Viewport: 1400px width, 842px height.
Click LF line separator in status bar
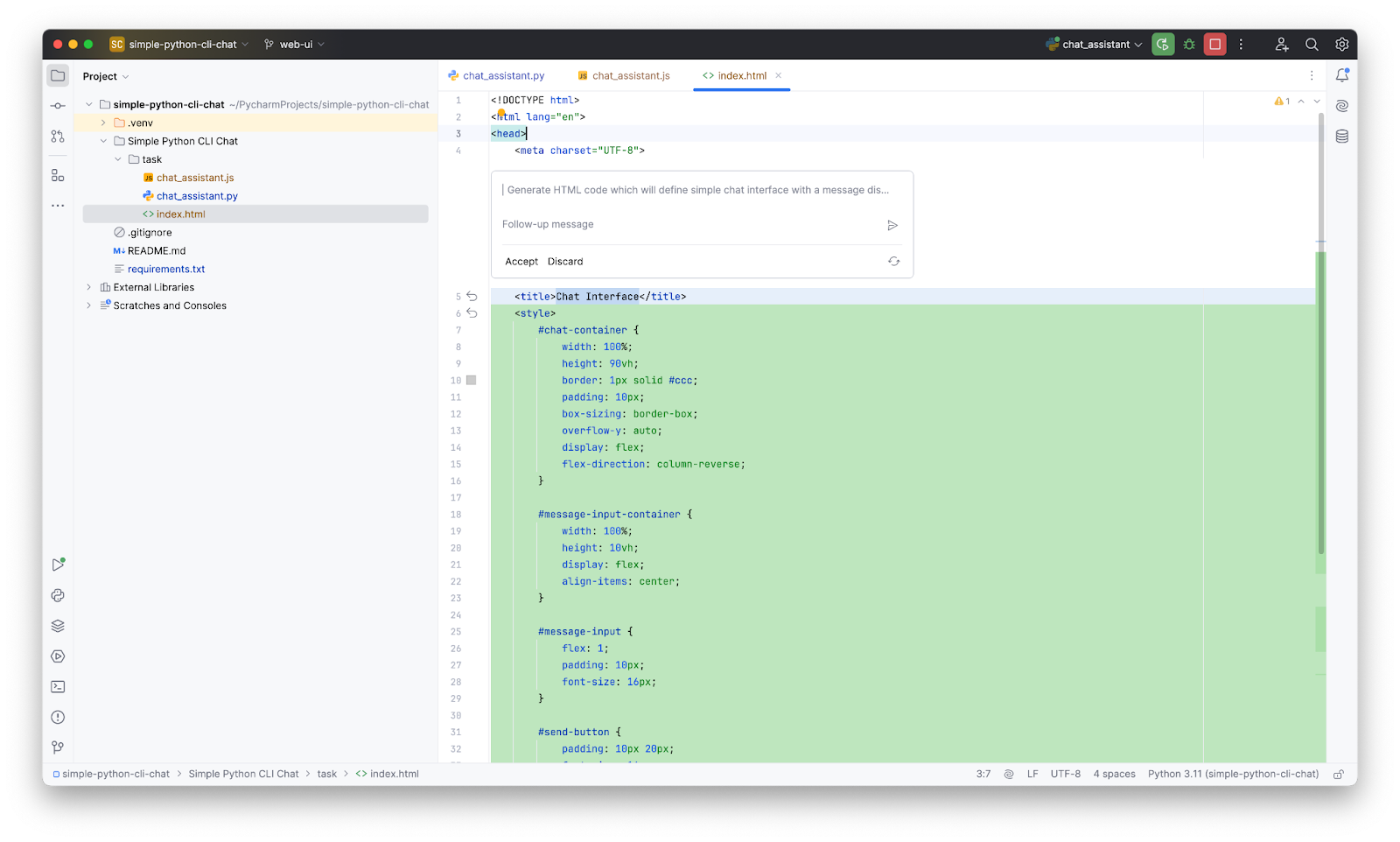click(x=1032, y=775)
